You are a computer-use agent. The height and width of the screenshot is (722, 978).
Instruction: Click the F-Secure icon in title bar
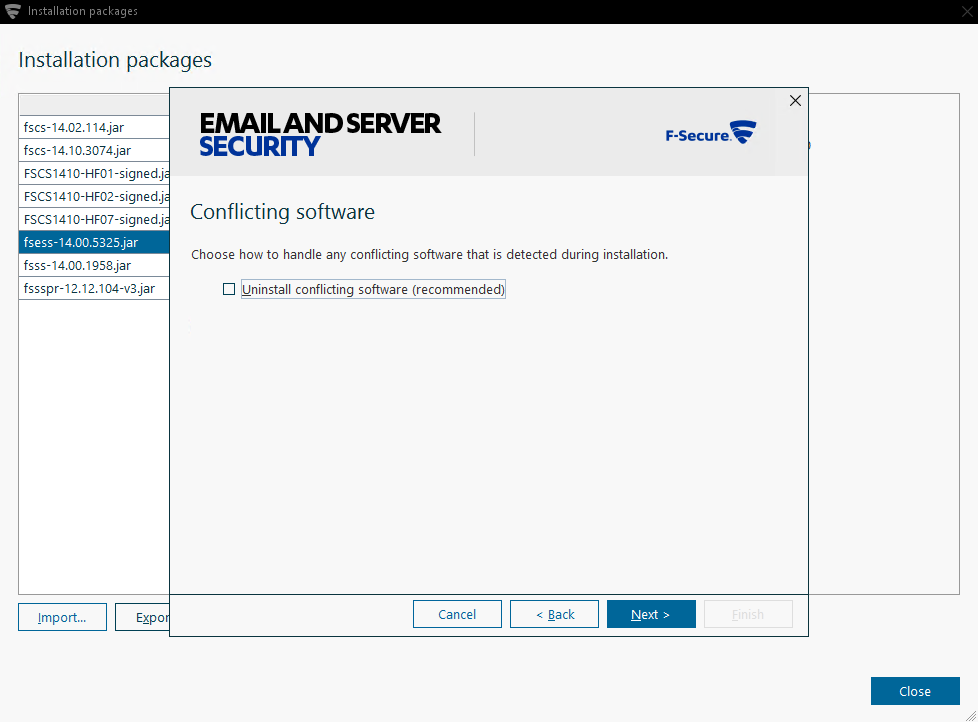point(12,11)
